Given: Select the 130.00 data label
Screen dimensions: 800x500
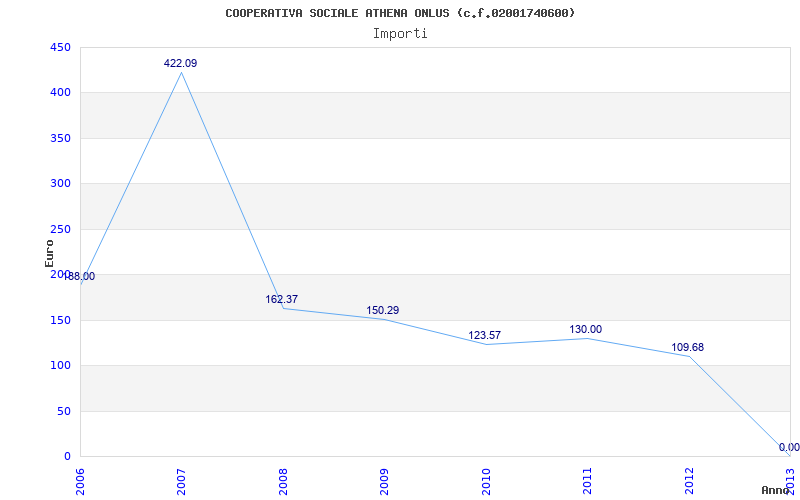Looking at the screenshot, I should coord(586,330).
